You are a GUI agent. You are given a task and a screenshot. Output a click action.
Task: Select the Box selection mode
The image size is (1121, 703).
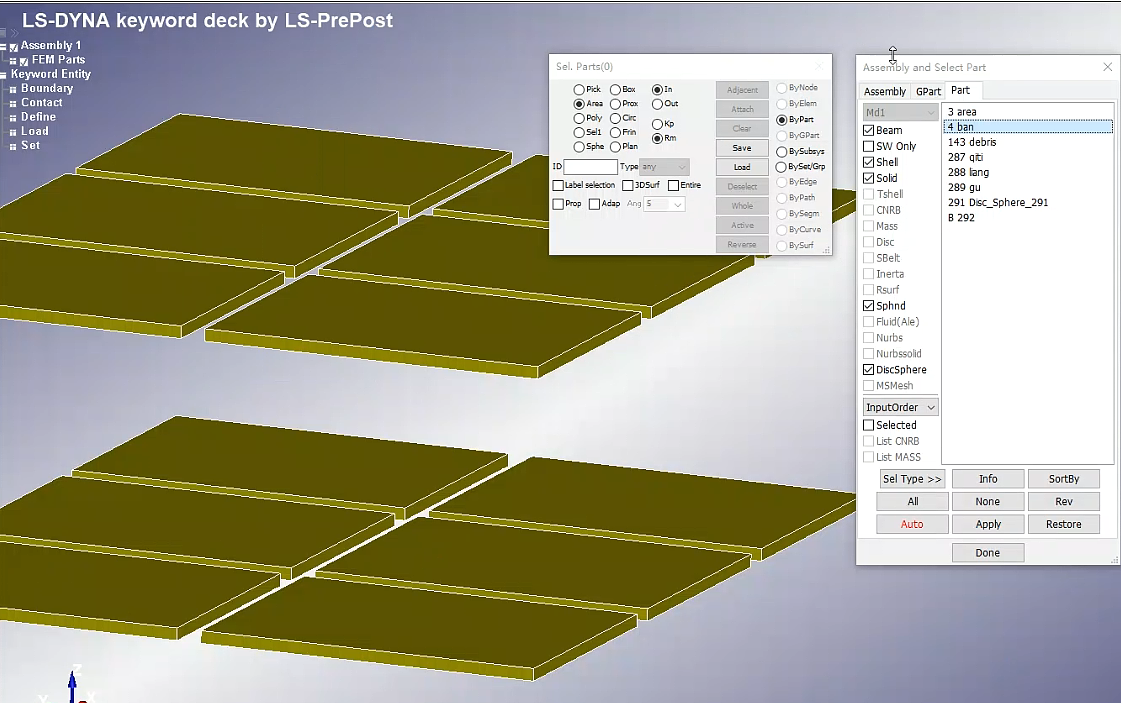[x=615, y=89]
